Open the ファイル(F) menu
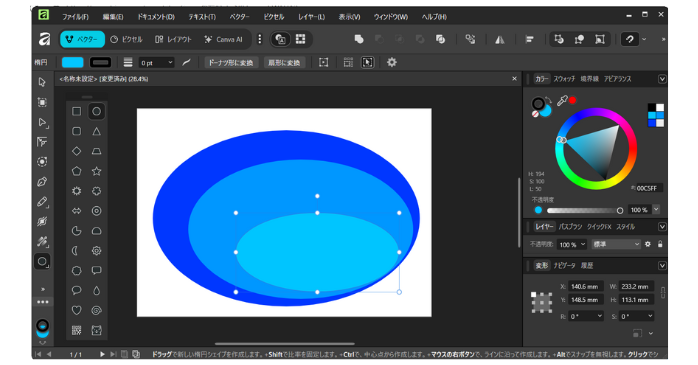This screenshot has width=698, height=365. pyautogui.click(x=75, y=17)
